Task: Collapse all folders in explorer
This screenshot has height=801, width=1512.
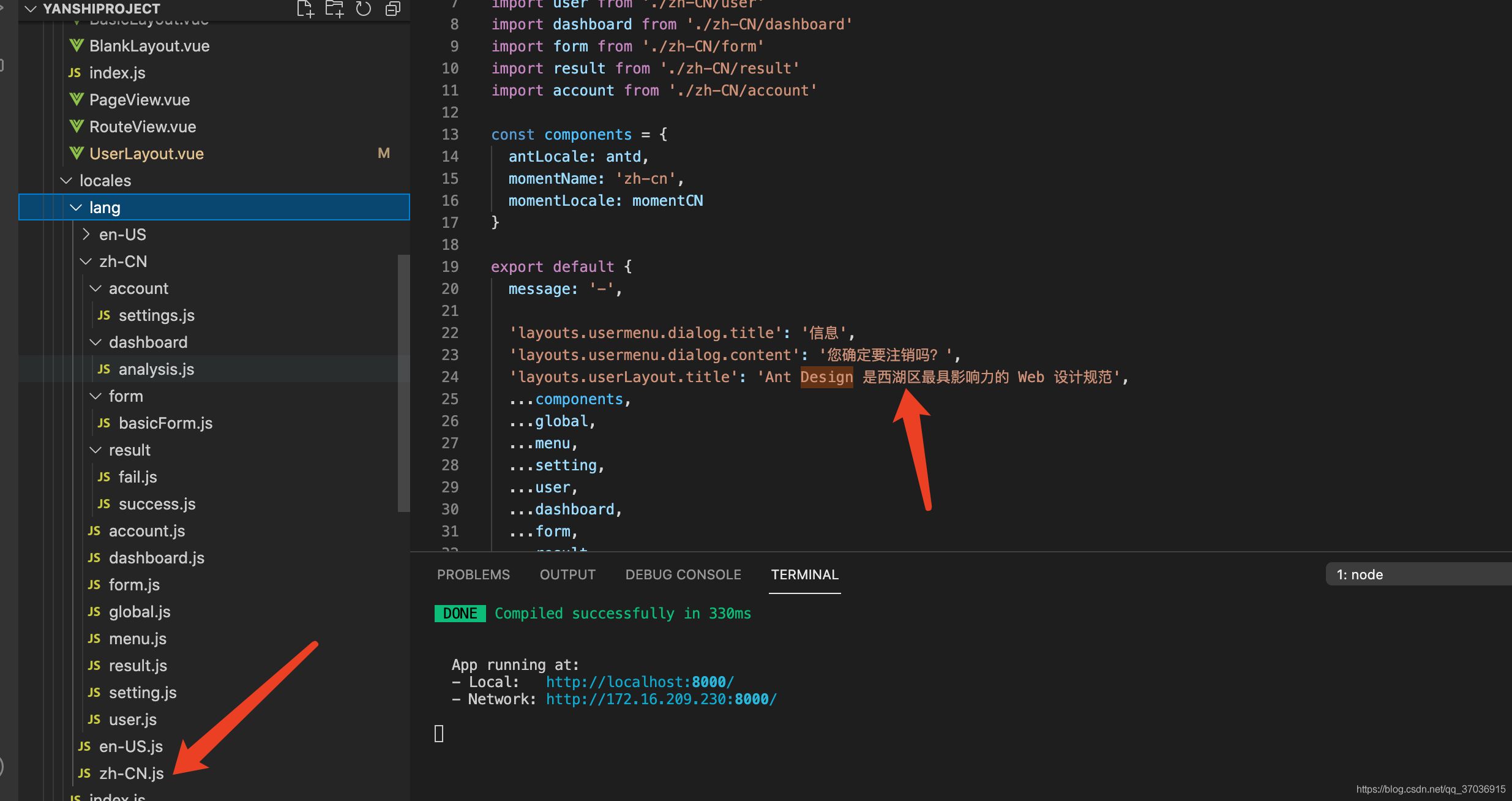Action: point(393,9)
